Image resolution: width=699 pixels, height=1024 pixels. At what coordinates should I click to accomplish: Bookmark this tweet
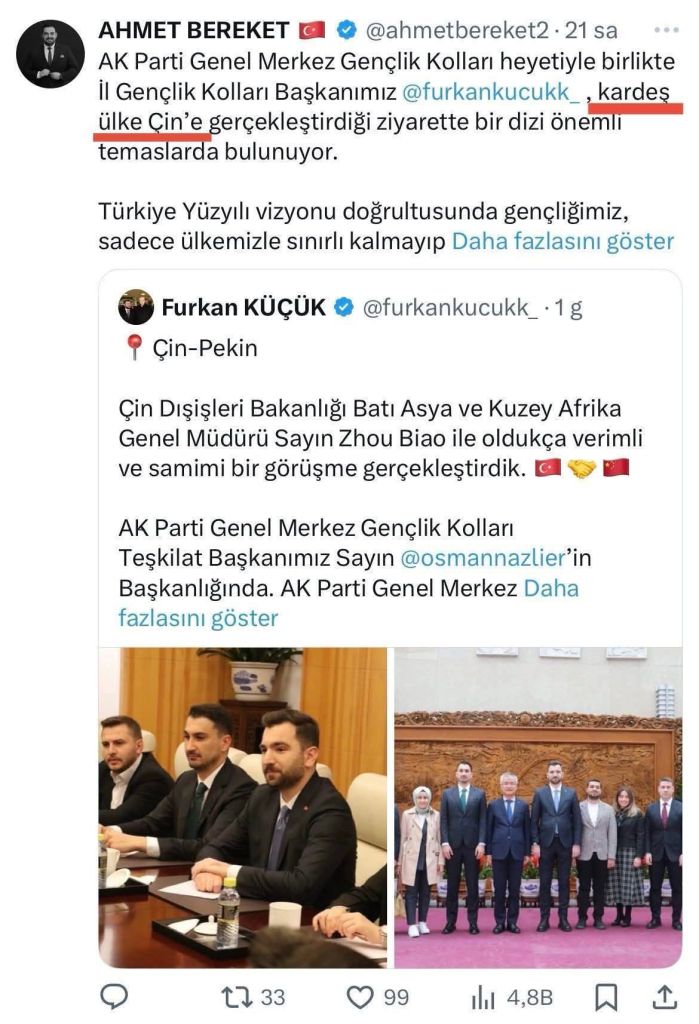pyautogui.click(x=606, y=997)
